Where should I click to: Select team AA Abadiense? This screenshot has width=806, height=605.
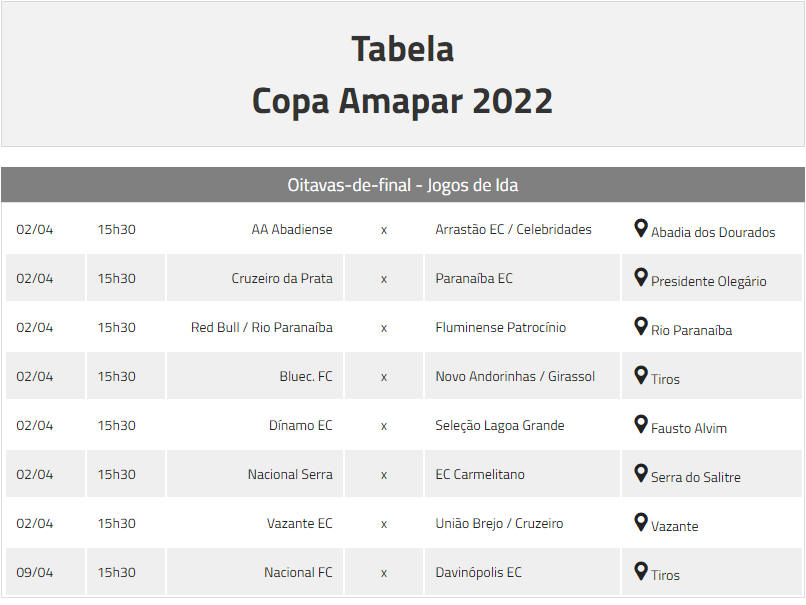291,229
